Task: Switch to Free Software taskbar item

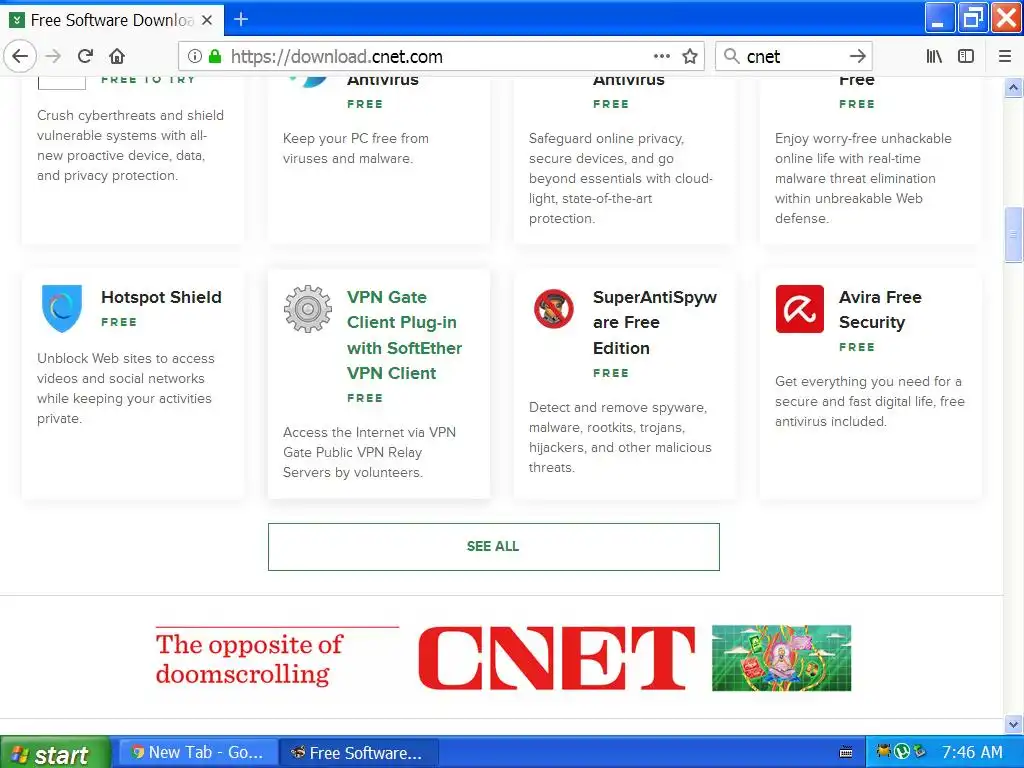Action: pyautogui.click(x=359, y=753)
